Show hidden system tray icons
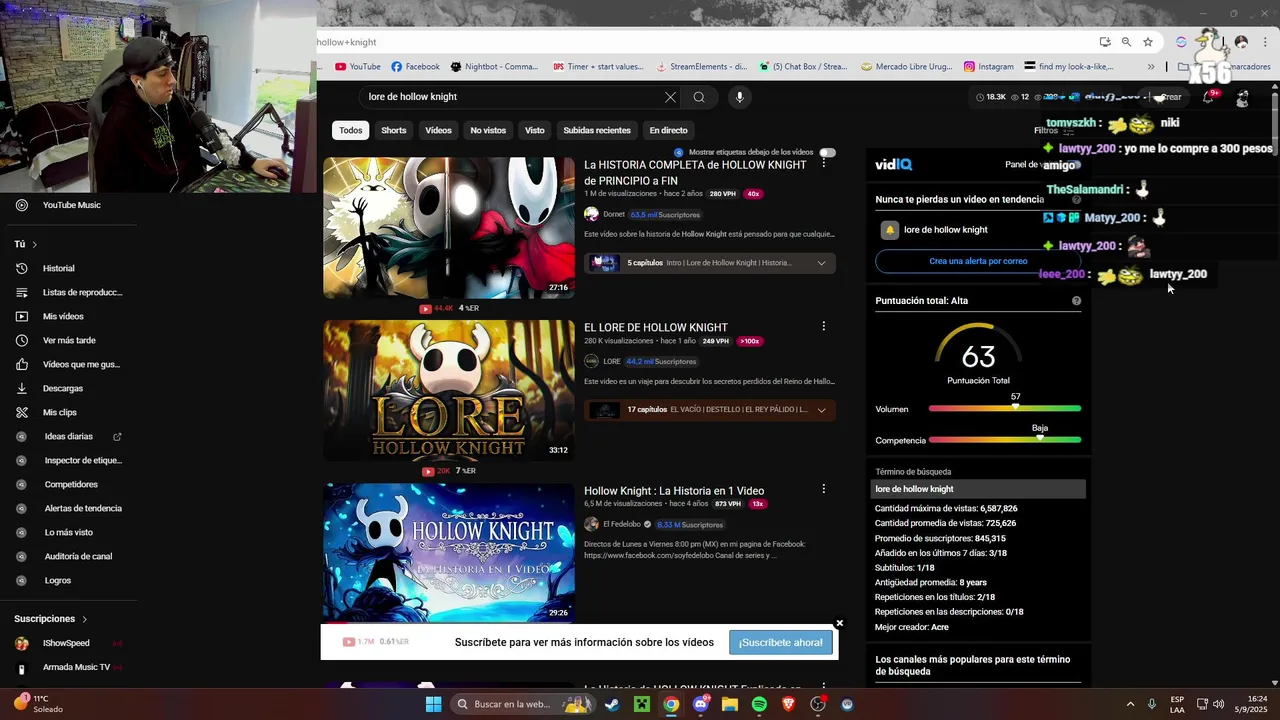Screen dimensions: 1280x720 pyautogui.click(x=1130, y=704)
